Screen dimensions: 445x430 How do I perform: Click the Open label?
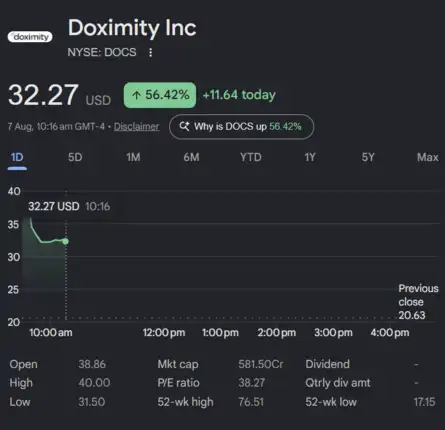pos(23,364)
